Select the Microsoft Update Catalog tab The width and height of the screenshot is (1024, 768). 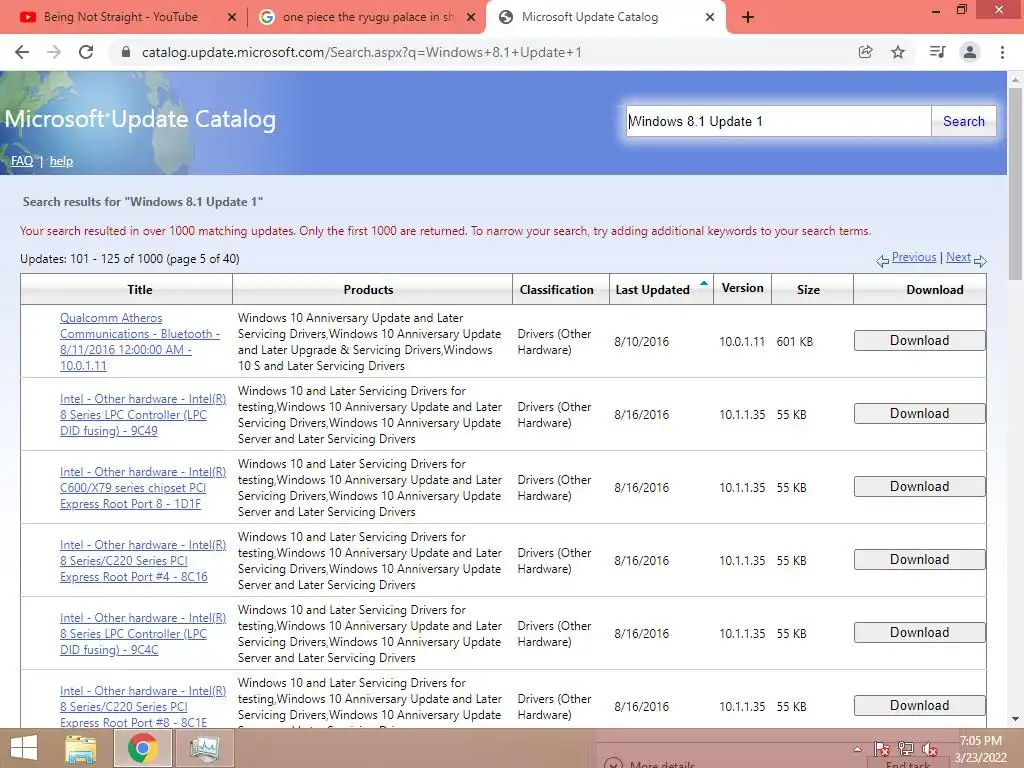point(590,17)
